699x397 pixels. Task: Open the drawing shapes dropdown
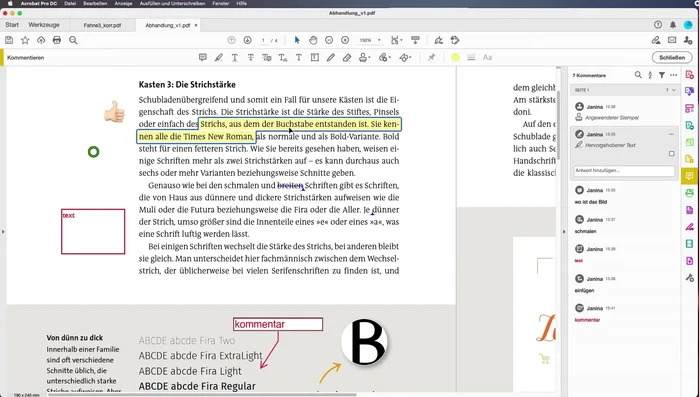point(405,57)
